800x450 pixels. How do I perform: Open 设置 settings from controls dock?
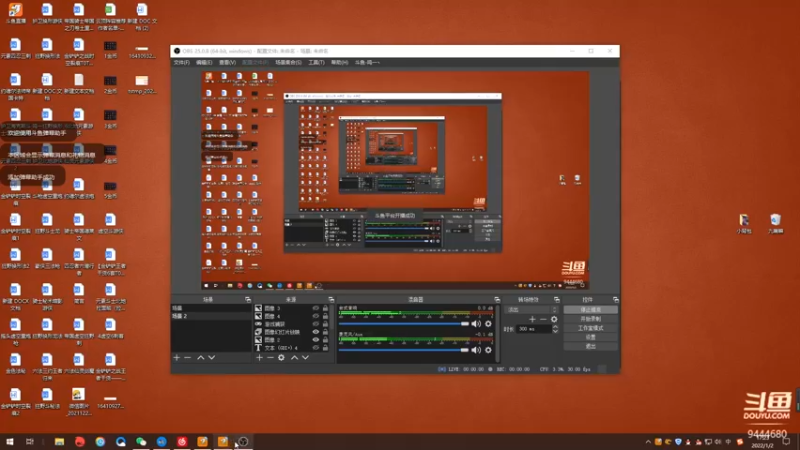point(590,337)
